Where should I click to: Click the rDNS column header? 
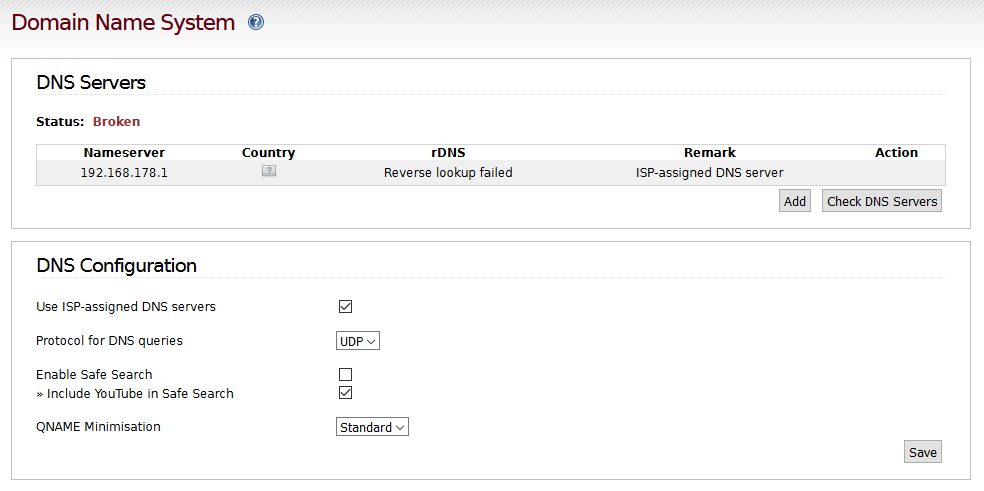pyautogui.click(x=448, y=153)
